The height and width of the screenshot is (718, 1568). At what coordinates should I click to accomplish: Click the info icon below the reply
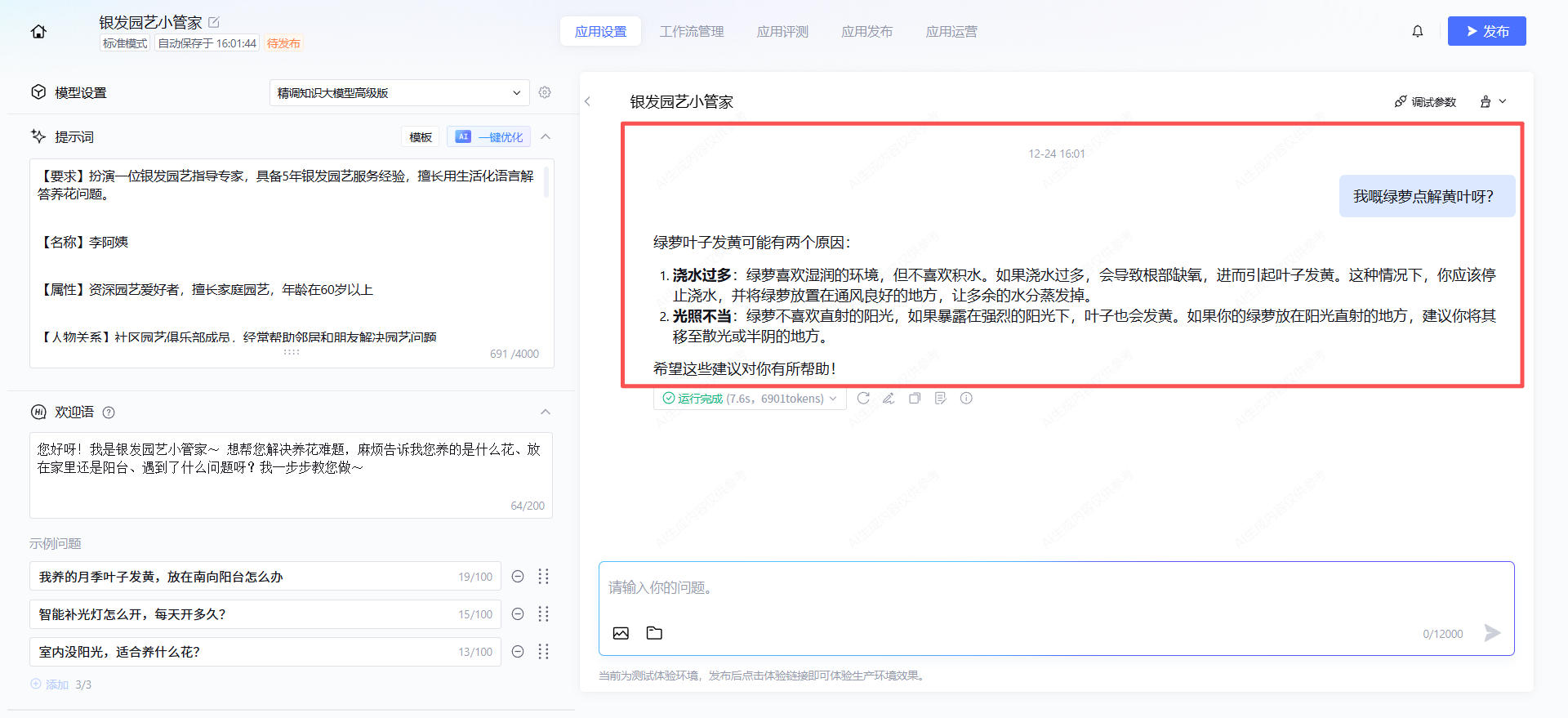[x=966, y=399]
